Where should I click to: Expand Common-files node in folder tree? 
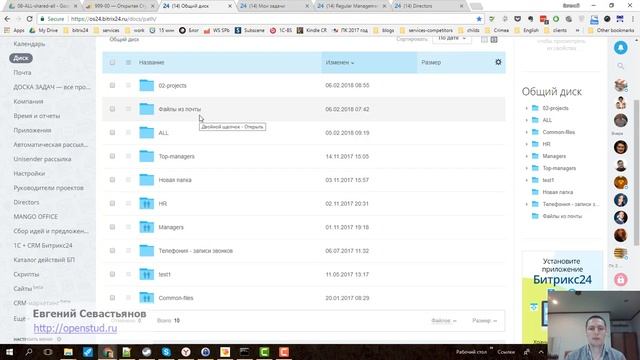pos(527,132)
